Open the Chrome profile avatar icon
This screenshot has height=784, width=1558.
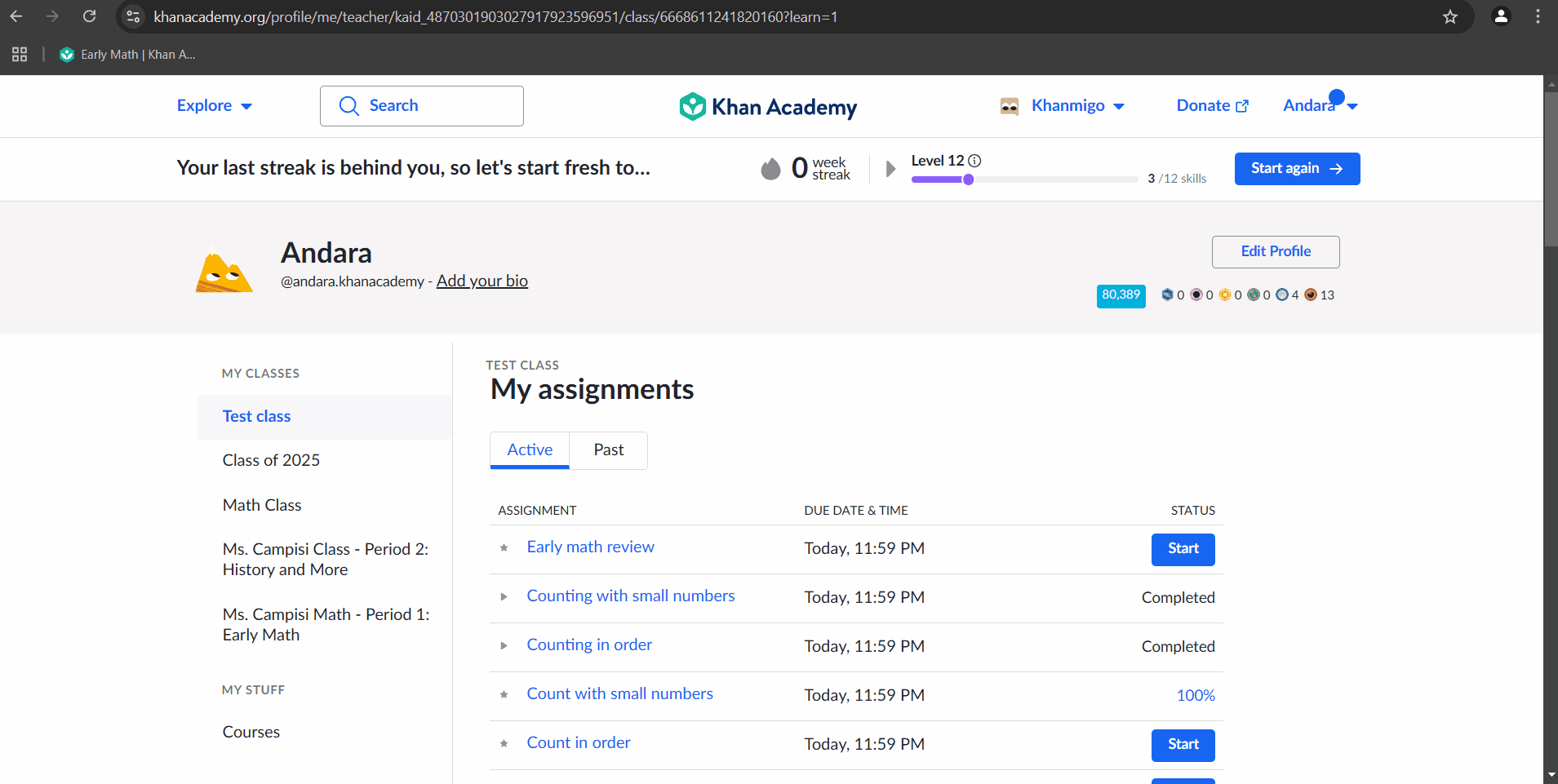coord(1500,16)
